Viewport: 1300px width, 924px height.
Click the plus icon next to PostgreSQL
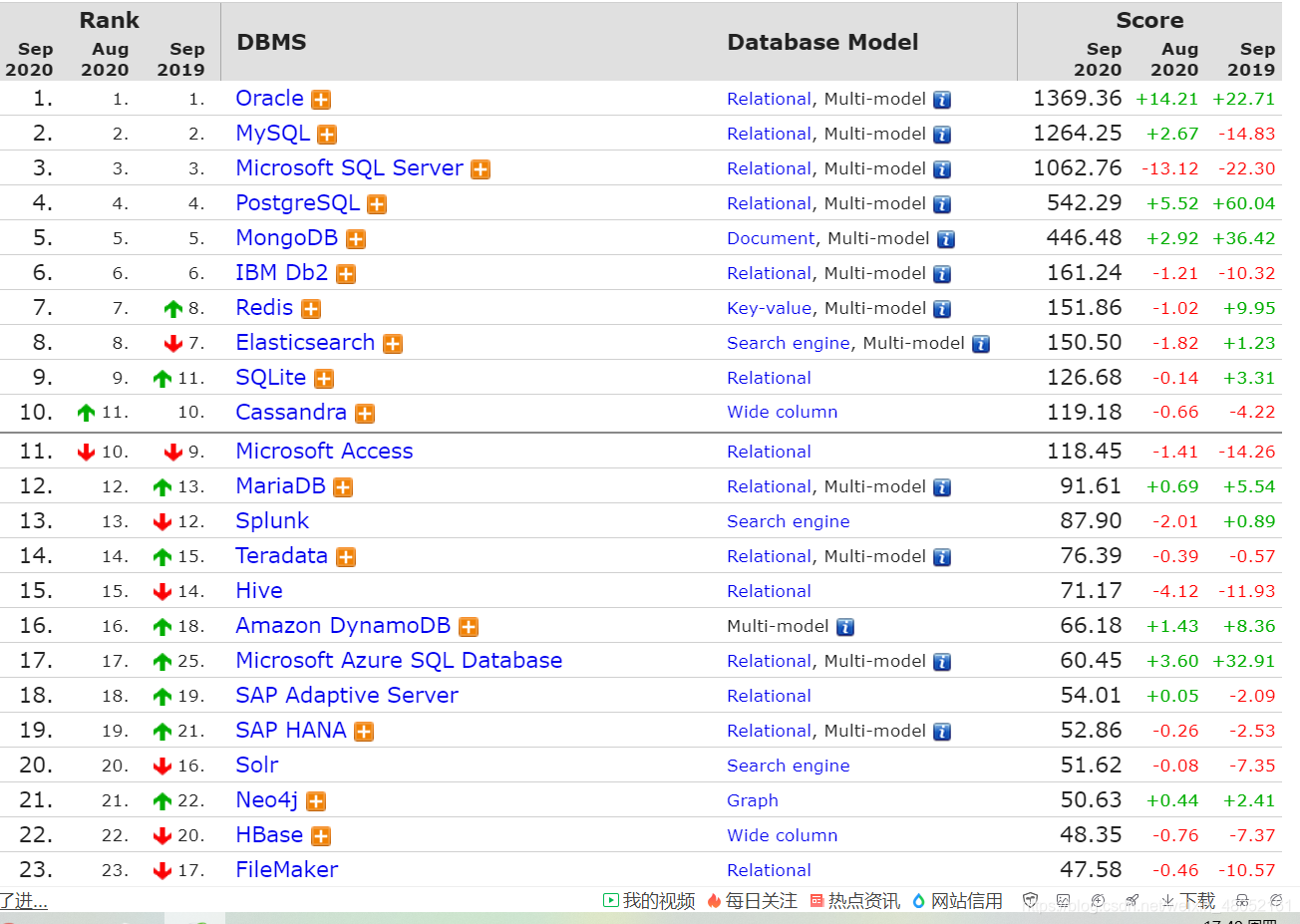pos(377,204)
